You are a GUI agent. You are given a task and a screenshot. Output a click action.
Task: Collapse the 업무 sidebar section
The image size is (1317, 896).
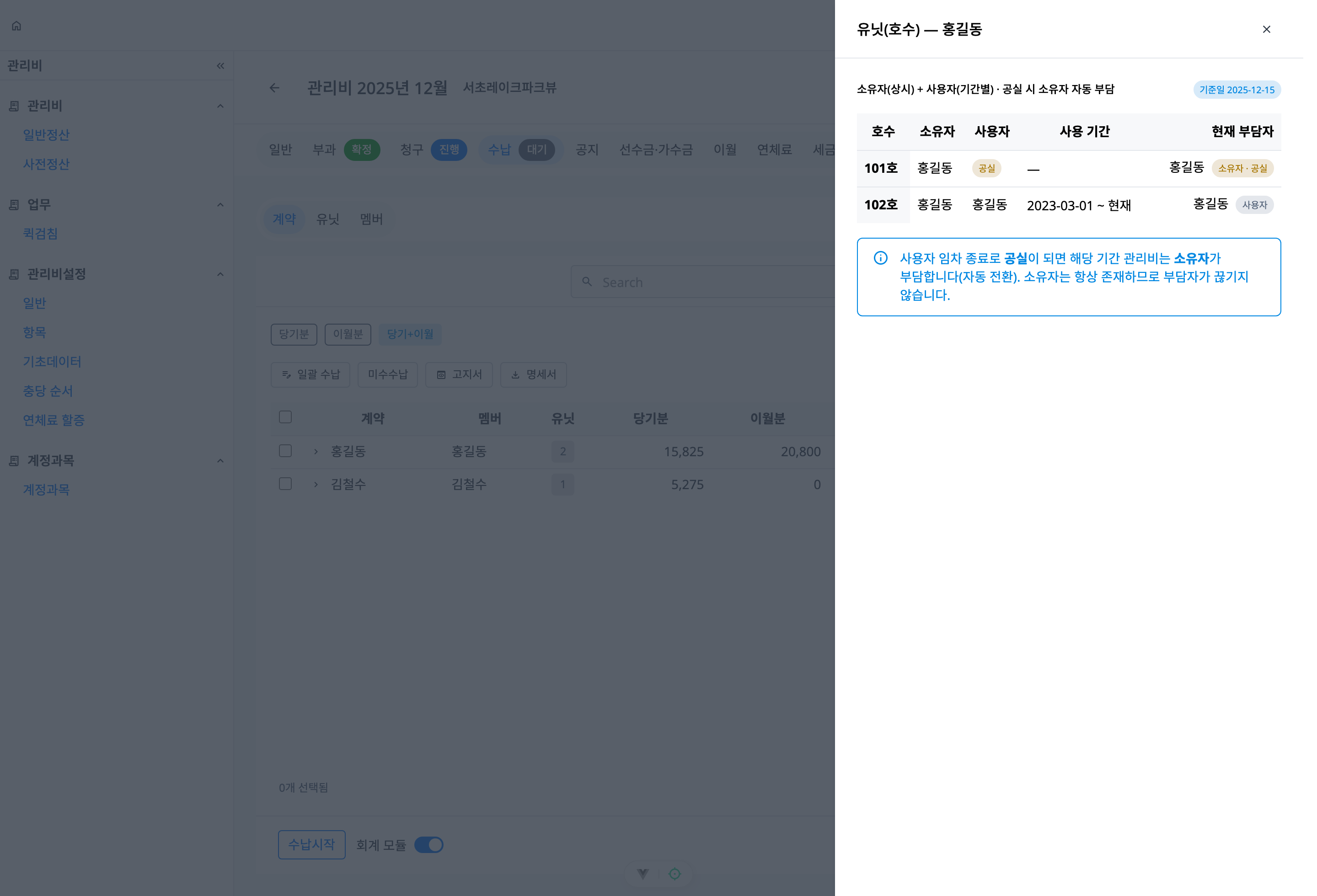tap(220, 204)
